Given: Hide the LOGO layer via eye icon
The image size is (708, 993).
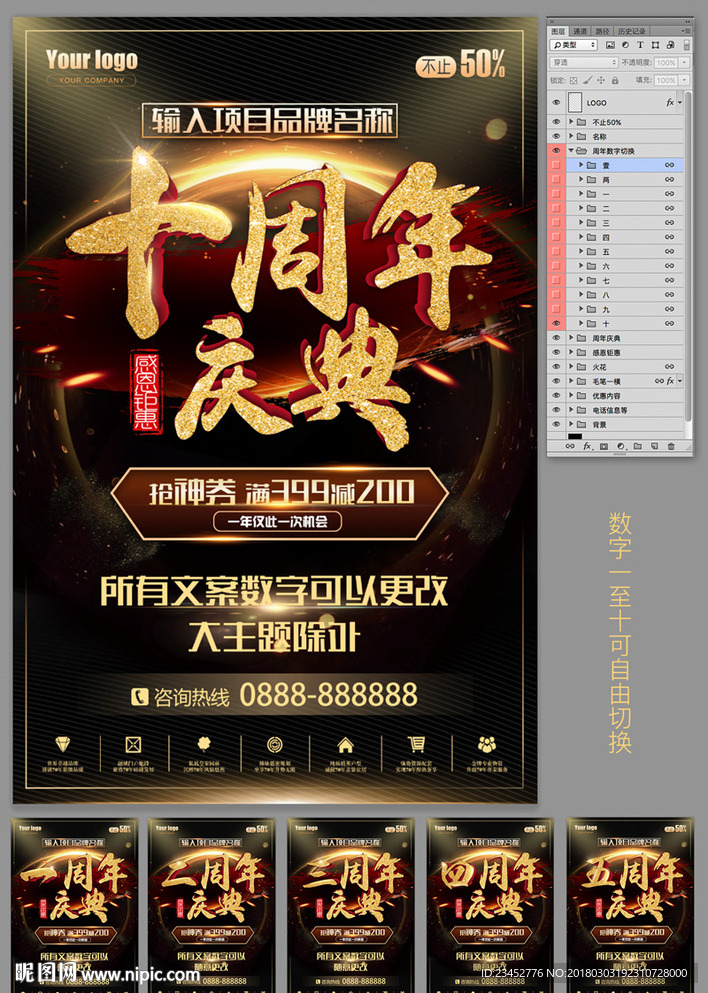Looking at the screenshot, I should click(557, 102).
